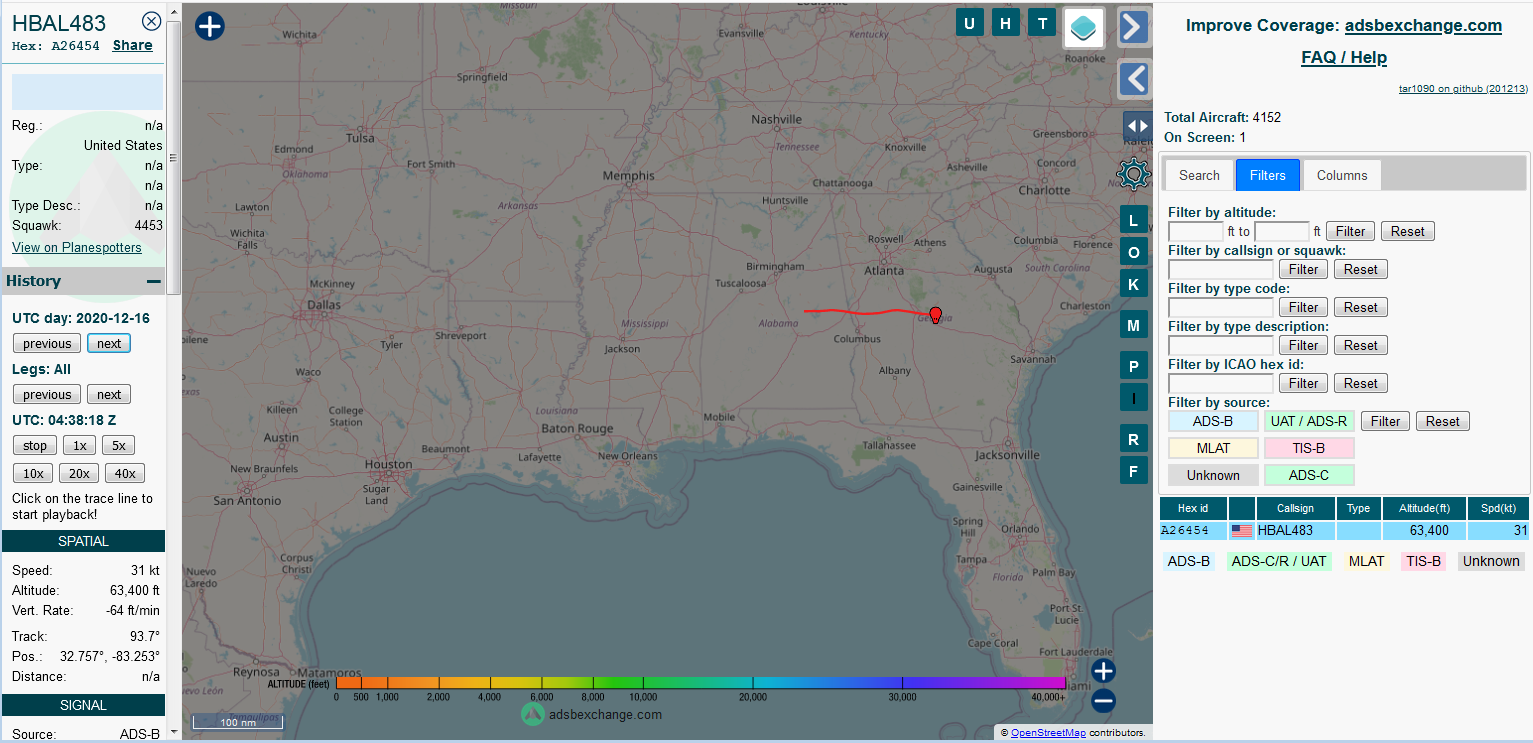Reset the type code filter
The width and height of the screenshot is (1533, 743).
point(1360,307)
